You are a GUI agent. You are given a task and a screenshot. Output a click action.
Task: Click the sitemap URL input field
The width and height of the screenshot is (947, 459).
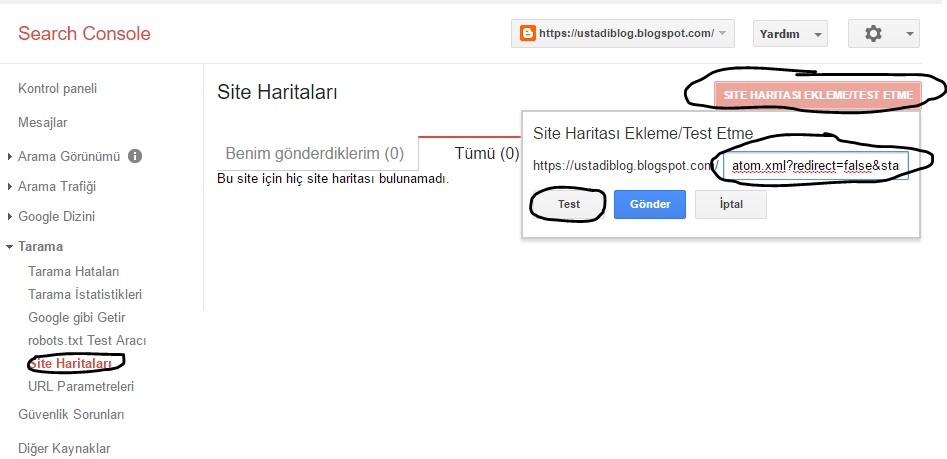[x=815, y=165]
